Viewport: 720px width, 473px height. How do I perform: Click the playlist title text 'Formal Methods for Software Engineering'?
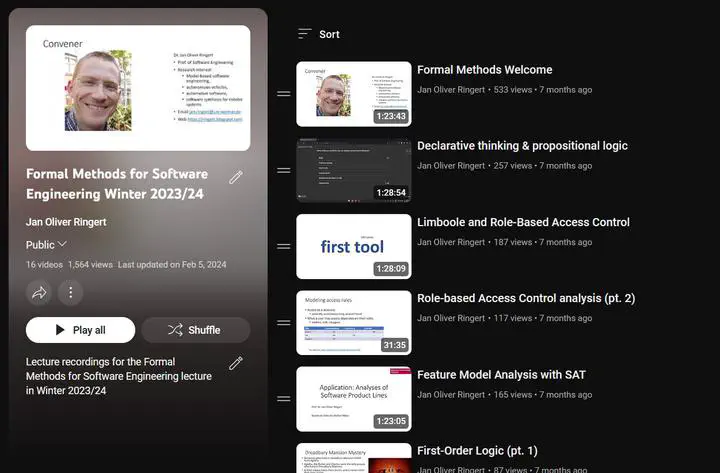pyautogui.click(x=117, y=184)
